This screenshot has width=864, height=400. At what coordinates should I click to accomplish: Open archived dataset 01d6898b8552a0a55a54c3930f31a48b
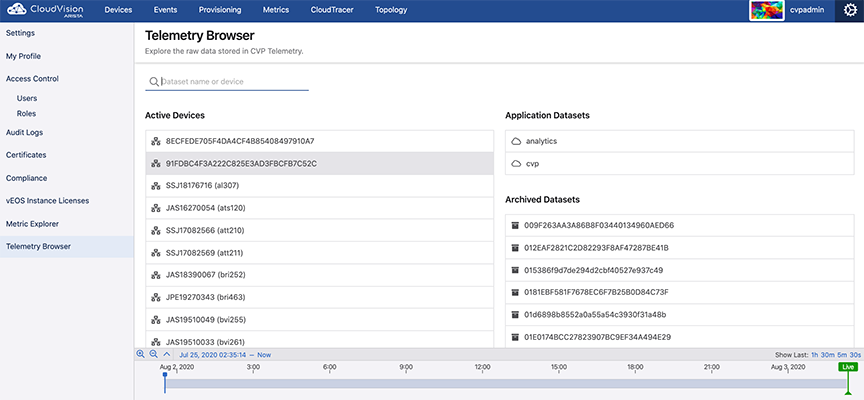679,315
